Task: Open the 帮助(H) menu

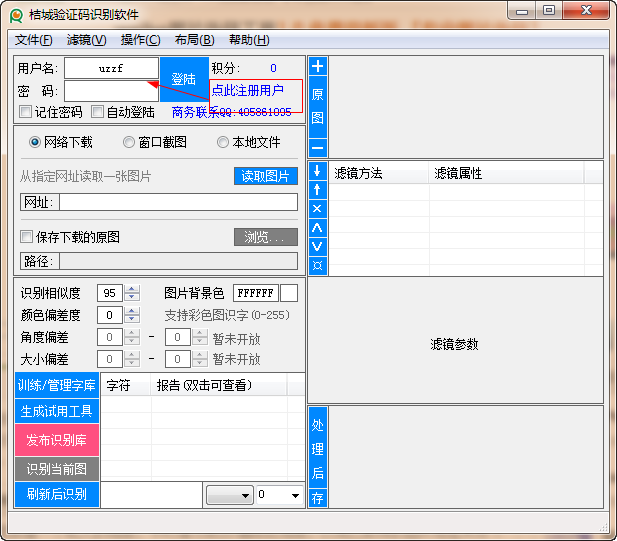Action: [249, 40]
